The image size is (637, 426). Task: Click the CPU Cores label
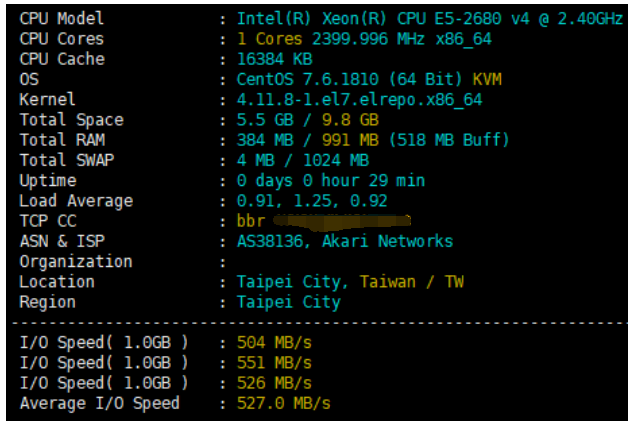tap(62, 39)
